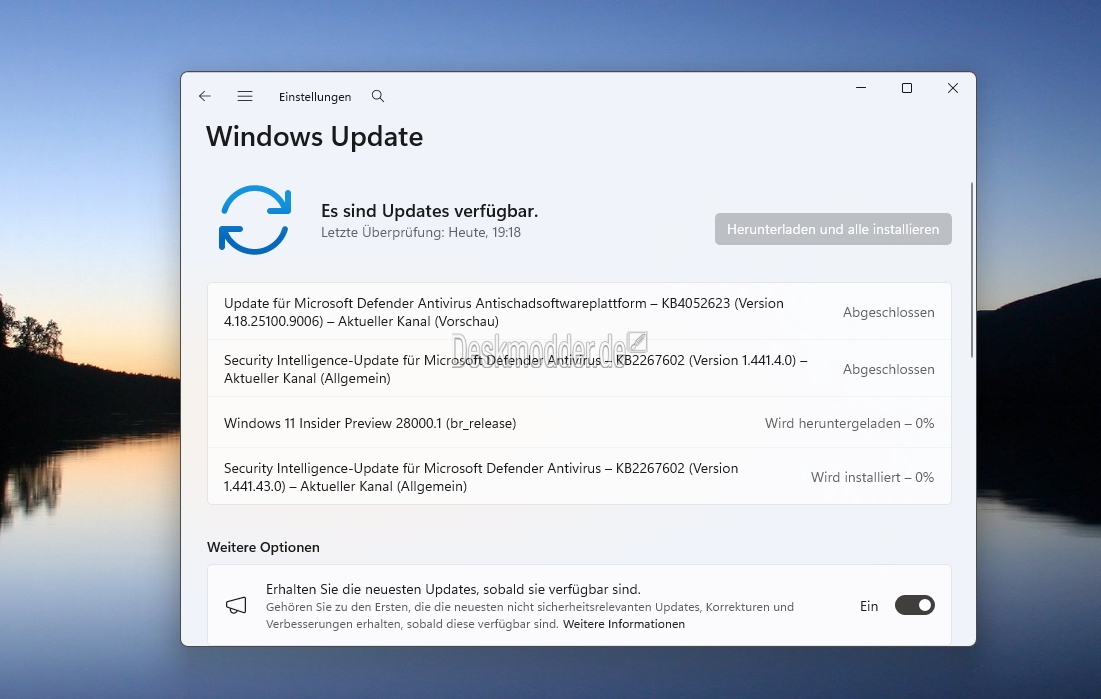Disable the newest updates toggle labeled Ein

pyautogui.click(x=914, y=605)
